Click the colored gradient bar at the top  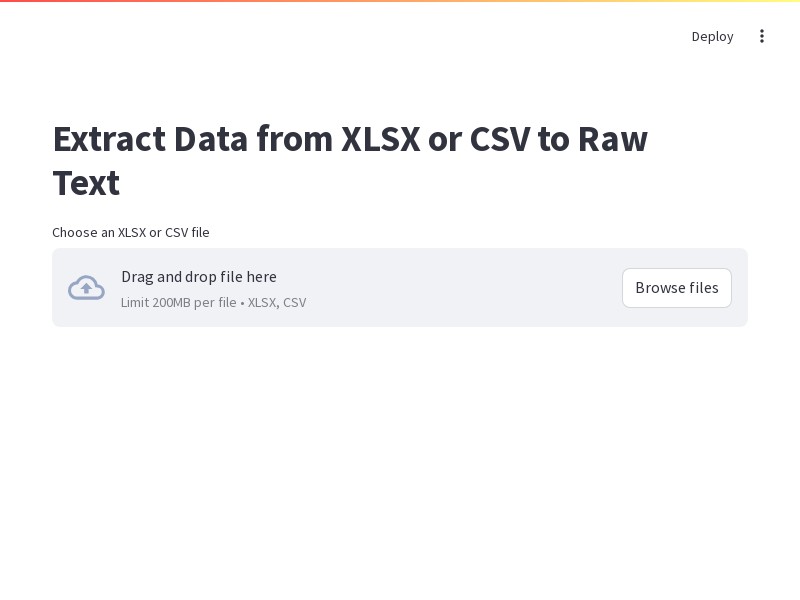point(400,1)
